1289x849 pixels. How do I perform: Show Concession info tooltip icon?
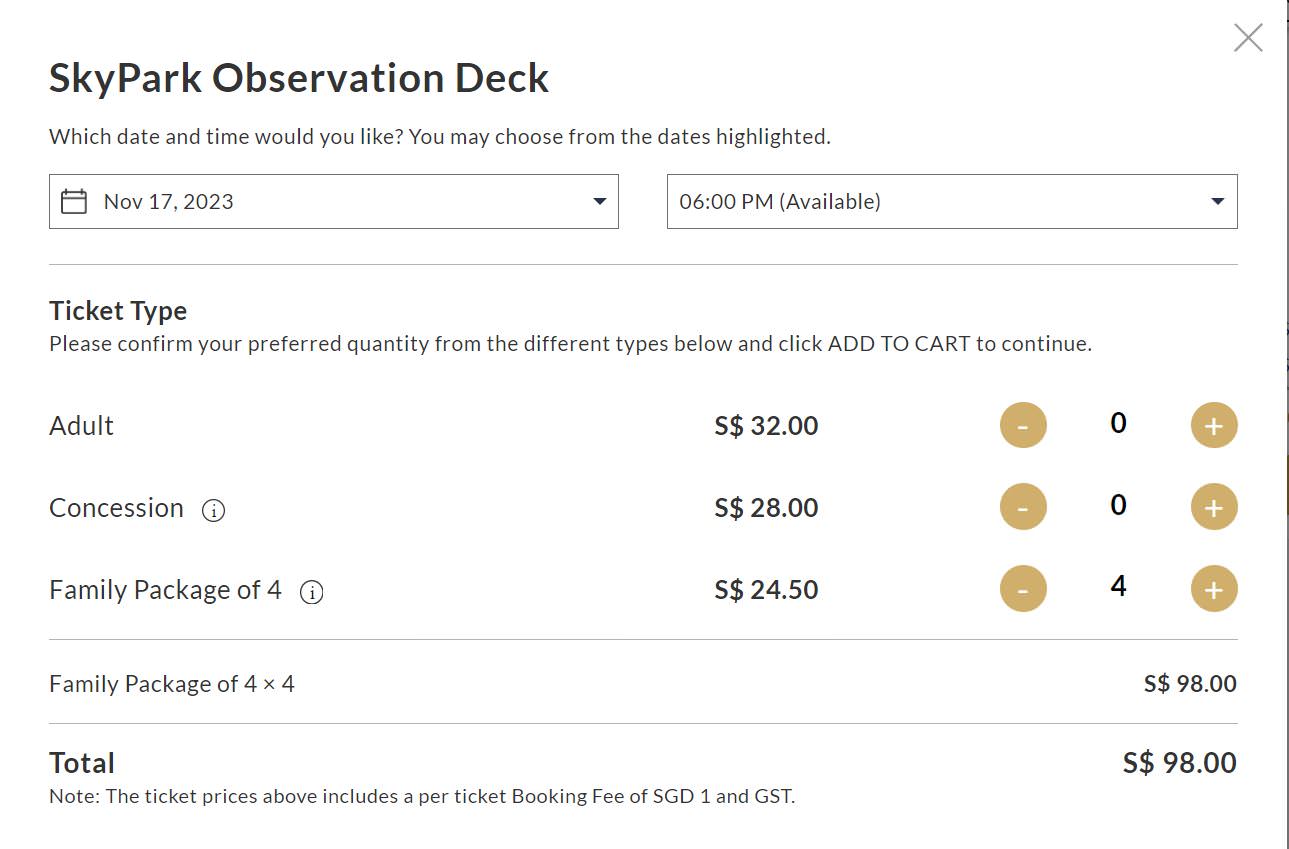pyautogui.click(x=213, y=510)
